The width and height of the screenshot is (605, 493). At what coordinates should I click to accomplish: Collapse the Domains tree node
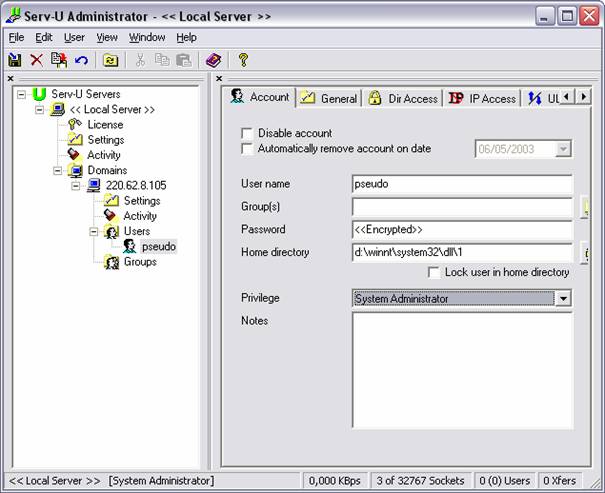point(57,170)
